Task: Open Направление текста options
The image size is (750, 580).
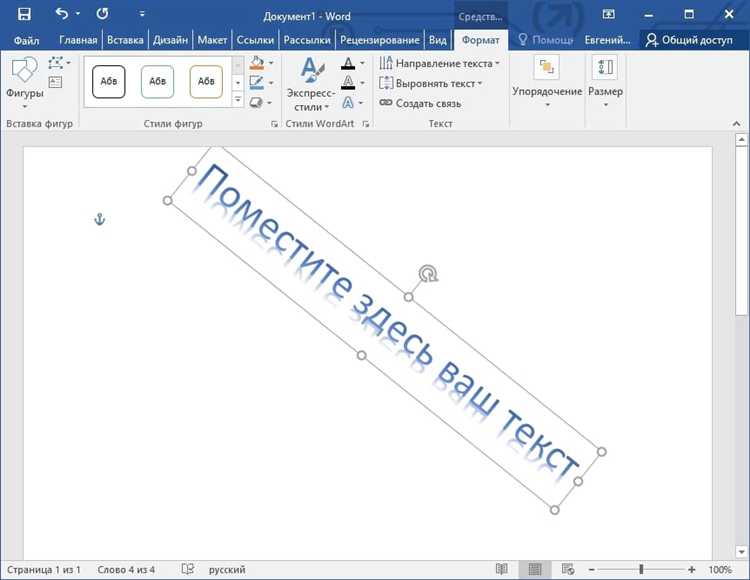Action: click(x=439, y=63)
